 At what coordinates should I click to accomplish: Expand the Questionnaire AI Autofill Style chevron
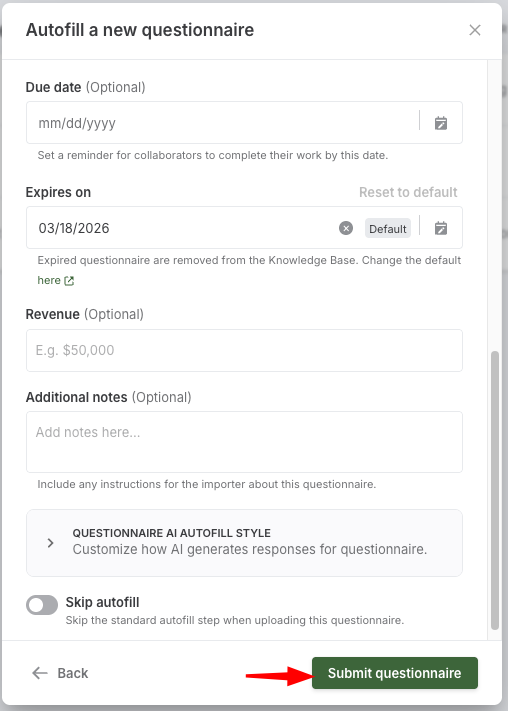(50, 543)
